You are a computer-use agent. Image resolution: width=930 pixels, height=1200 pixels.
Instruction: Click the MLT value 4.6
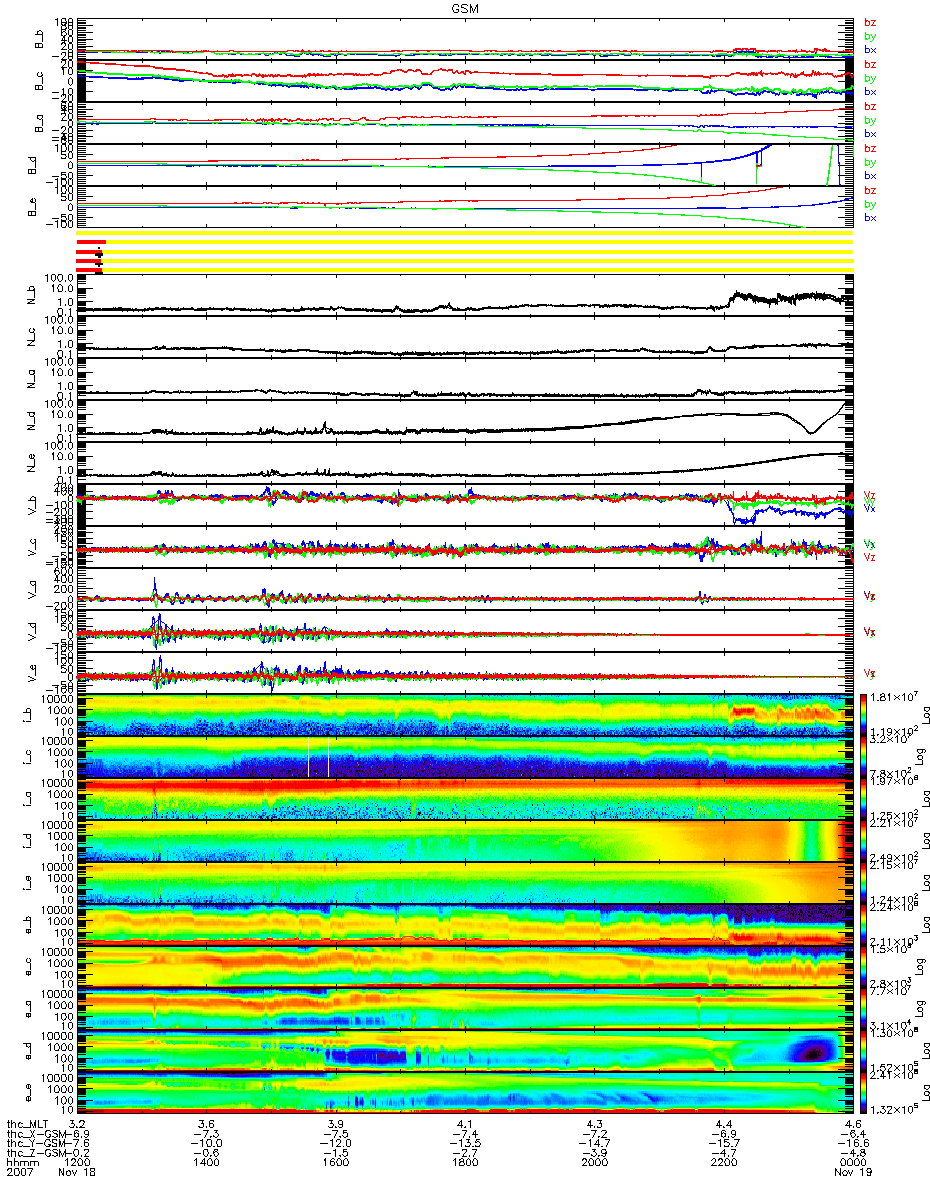[851, 1125]
